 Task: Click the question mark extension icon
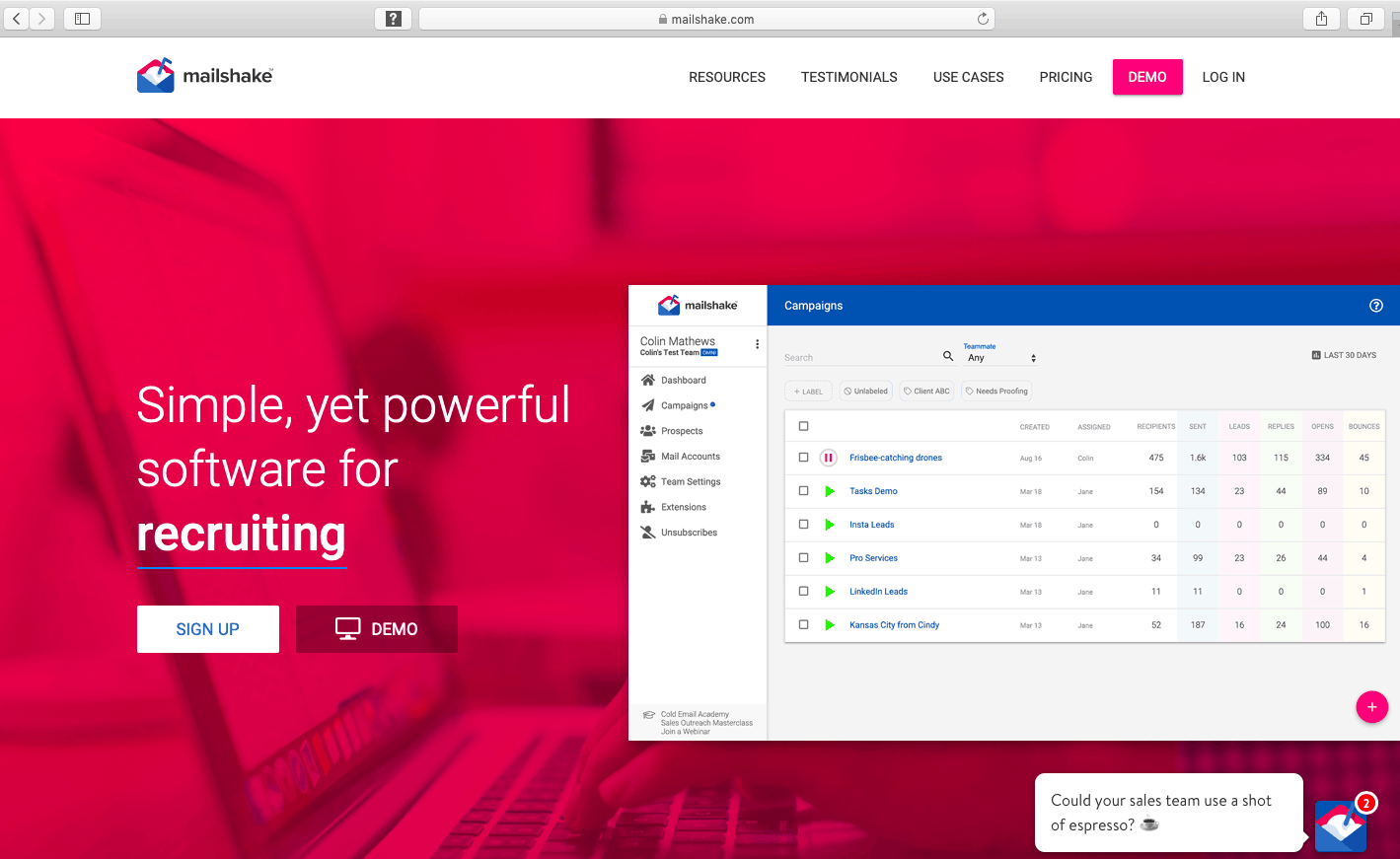394,19
